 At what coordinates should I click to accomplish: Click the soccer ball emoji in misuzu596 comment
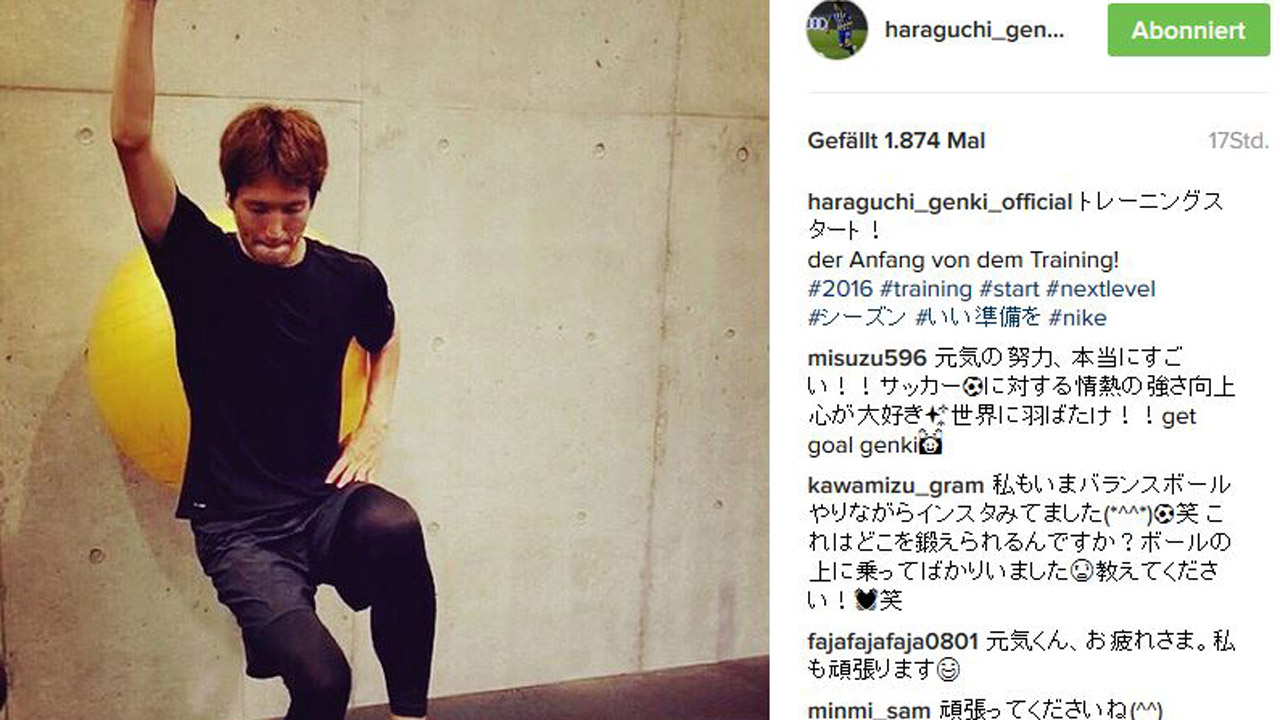(x=972, y=387)
